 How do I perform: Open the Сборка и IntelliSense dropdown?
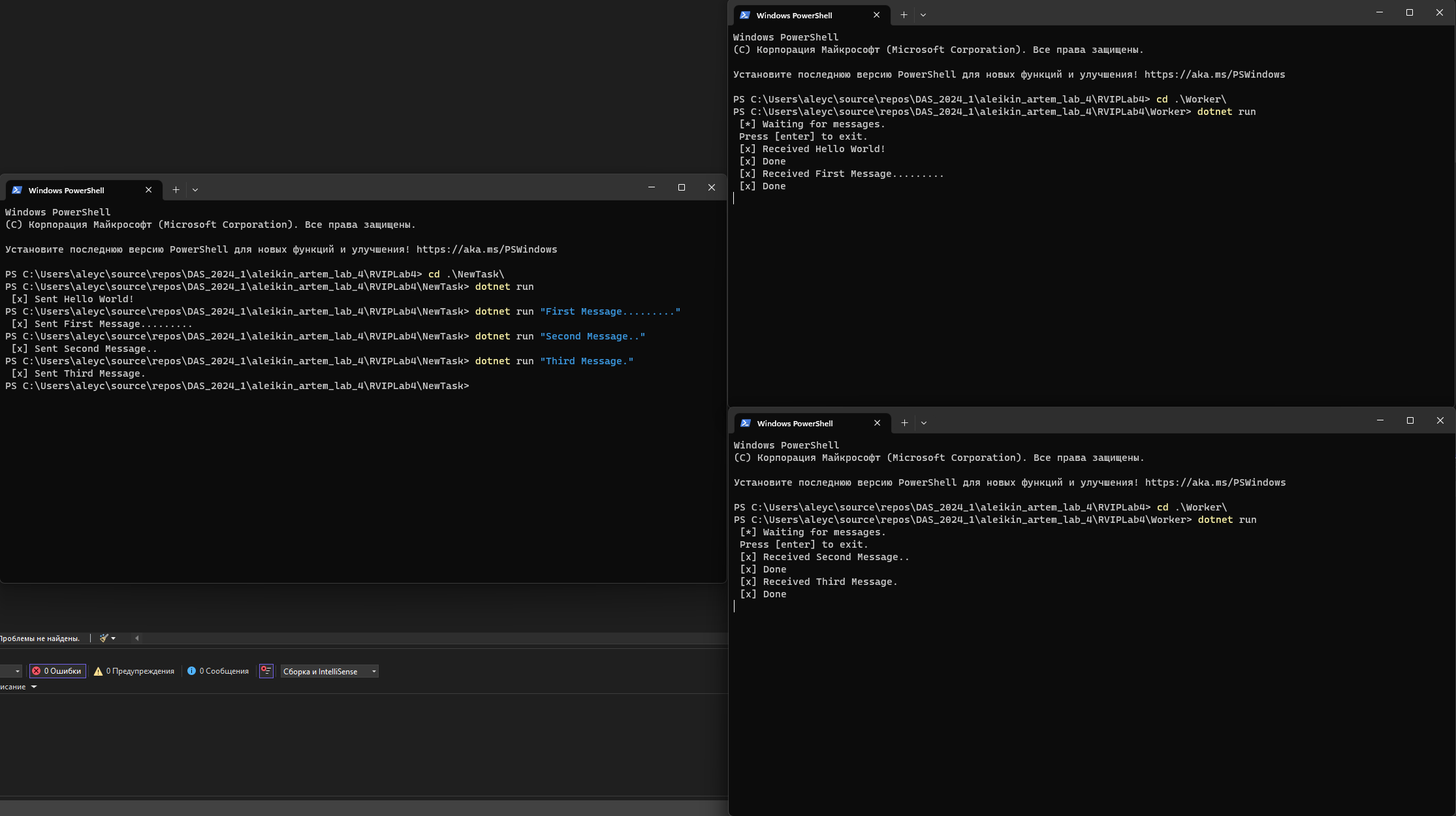click(330, 671)
